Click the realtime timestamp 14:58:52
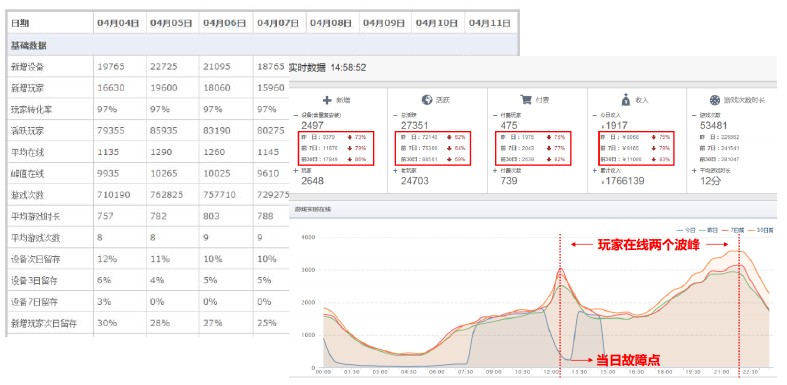787x385 pixels. click(348, 68)
